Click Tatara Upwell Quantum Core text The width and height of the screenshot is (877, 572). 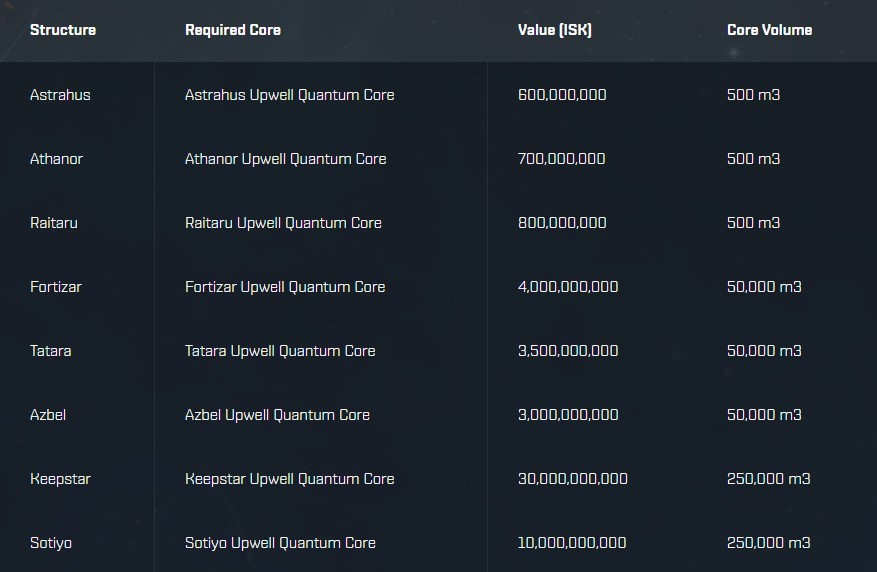coord(280,351)
